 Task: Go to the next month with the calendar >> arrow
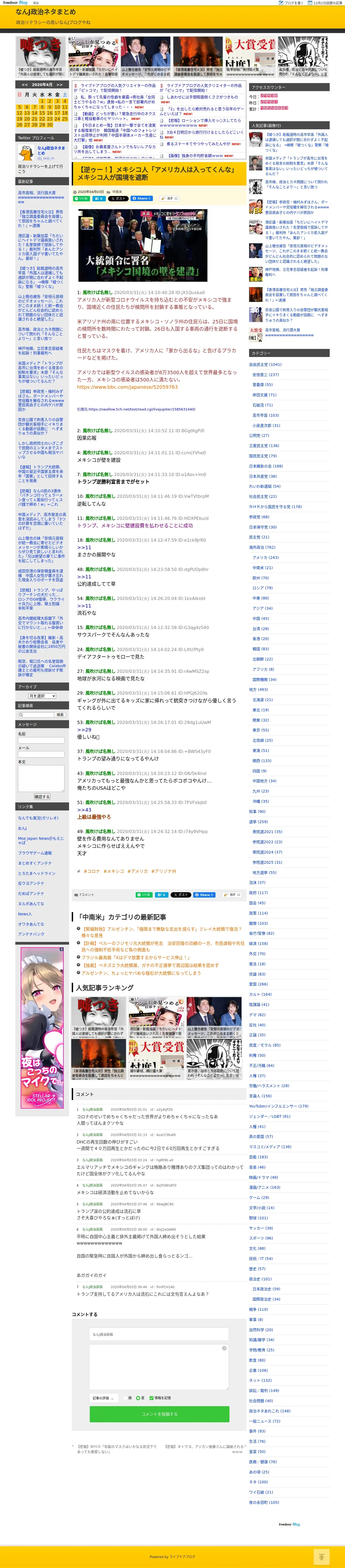coord(59,85)
